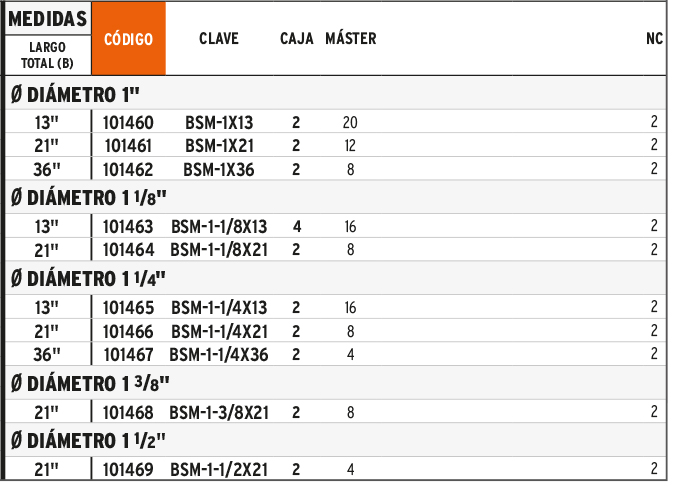Click the orange CÓDIGO column header
This screenshot has width=674, height=490.
129,39
